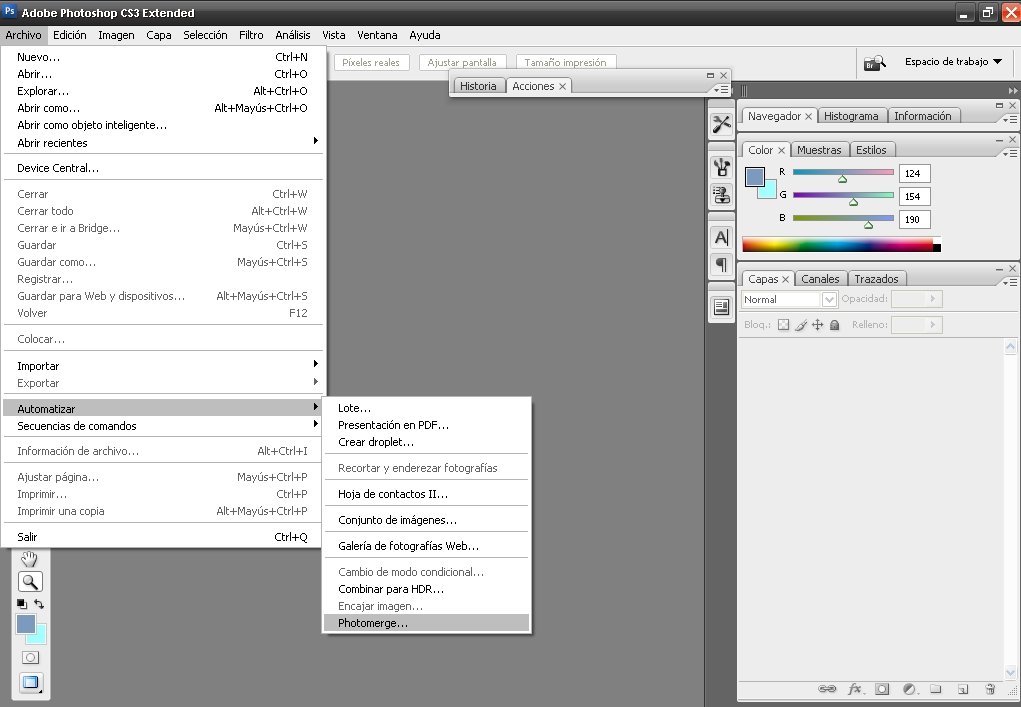Image resolution: width=1021 pixels, height=707 pixels.
Task: Toggle the lock all padlock icon
Action: pos(834,325)
